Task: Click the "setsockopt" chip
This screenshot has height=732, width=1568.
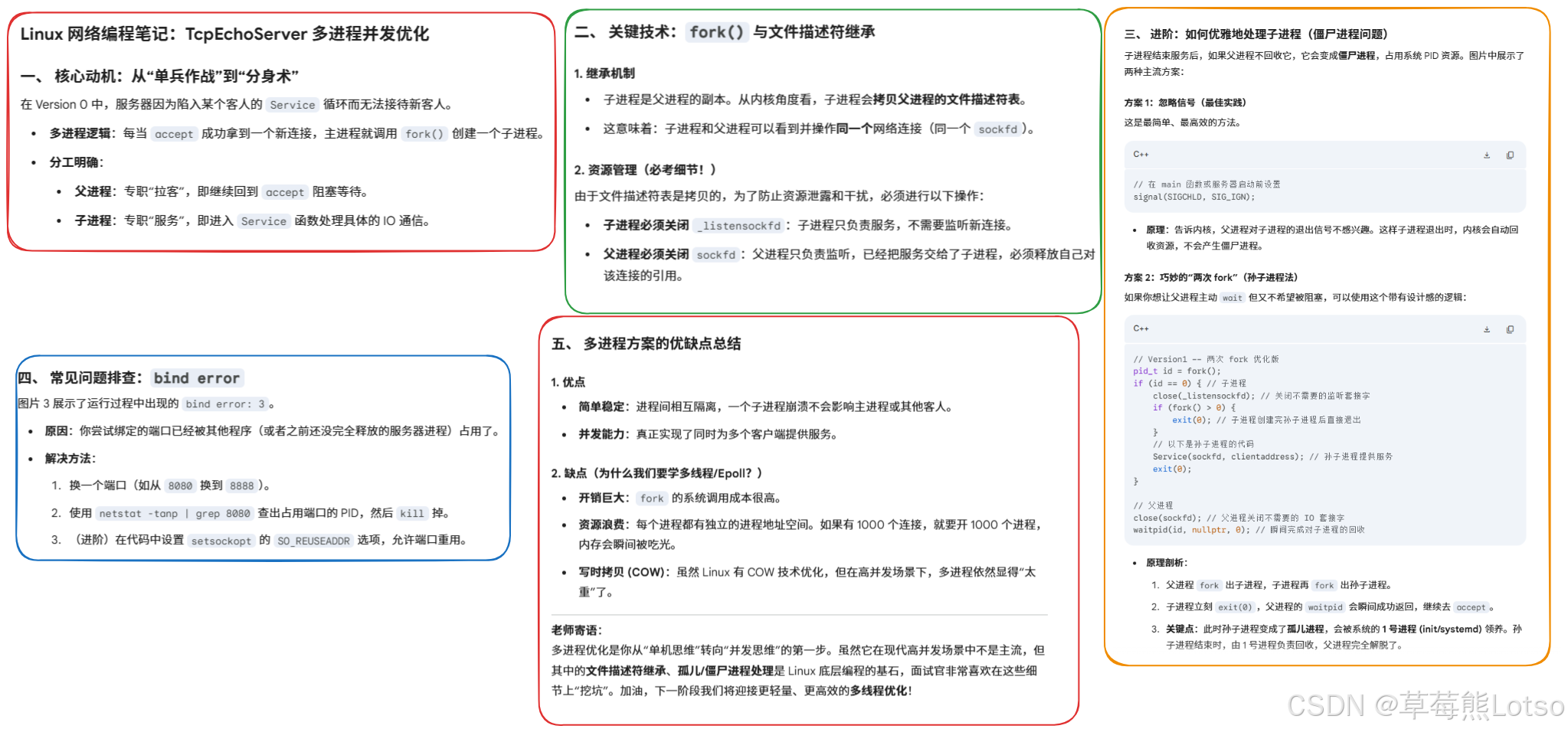Action: point(221,541)
